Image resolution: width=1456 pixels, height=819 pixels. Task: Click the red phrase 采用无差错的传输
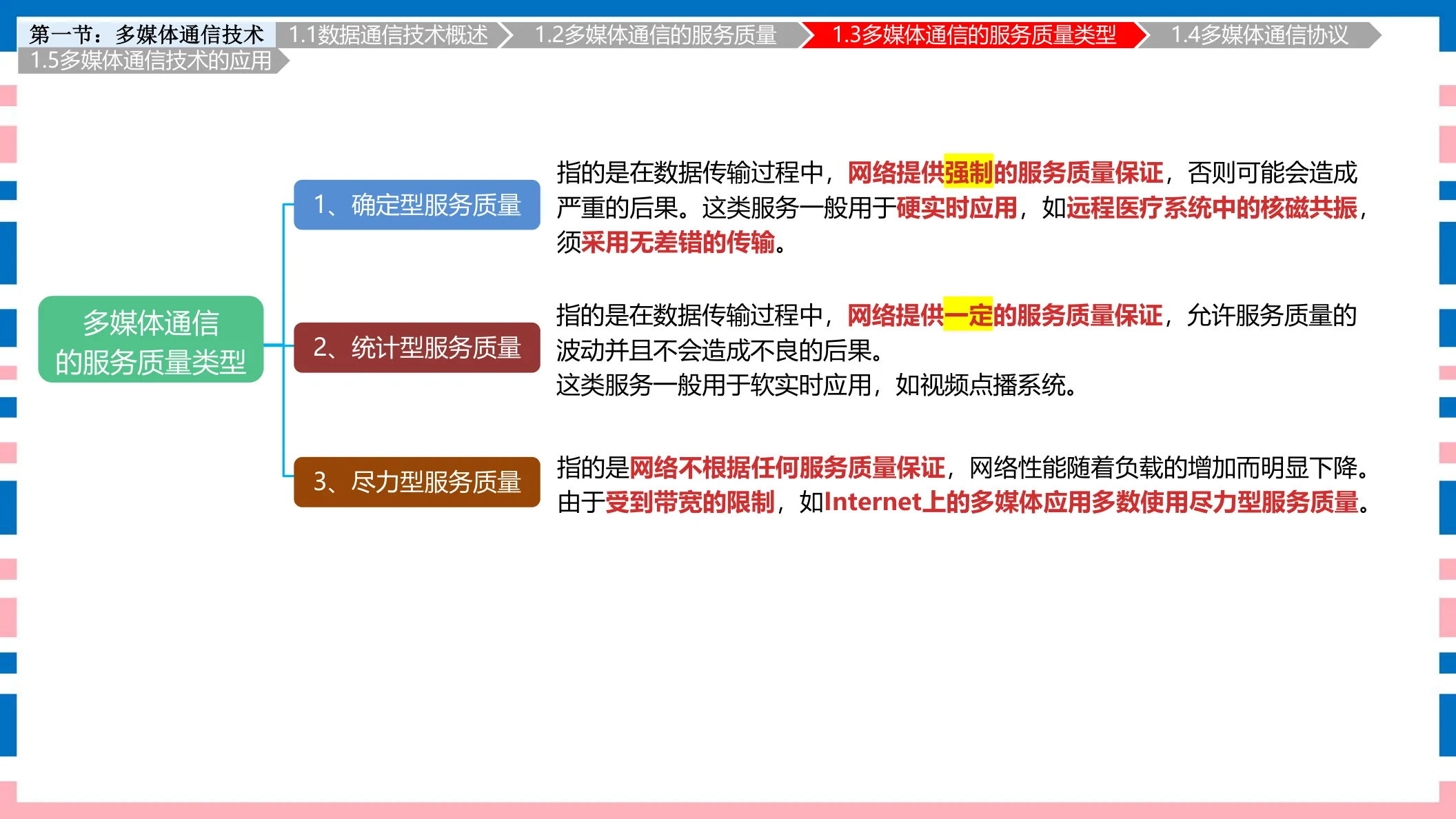pyautogui.click(x=678, y=242)
